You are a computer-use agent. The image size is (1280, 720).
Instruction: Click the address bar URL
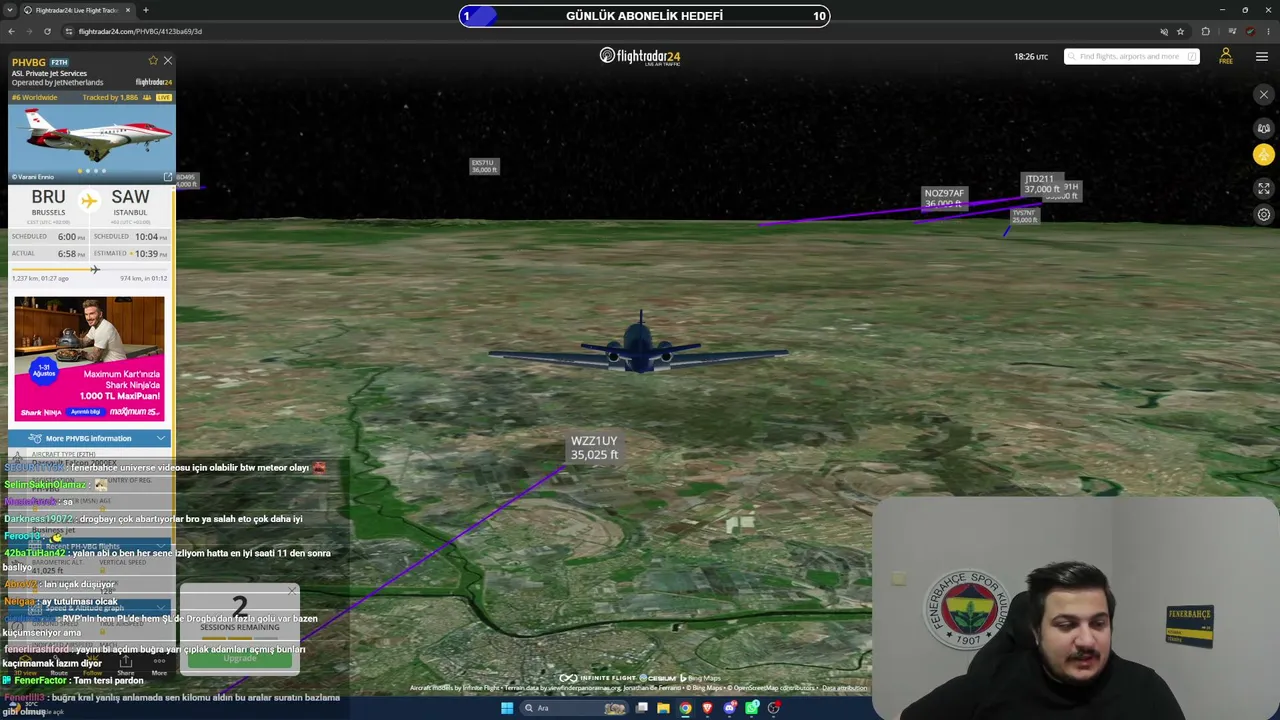[x=140, y=31]
